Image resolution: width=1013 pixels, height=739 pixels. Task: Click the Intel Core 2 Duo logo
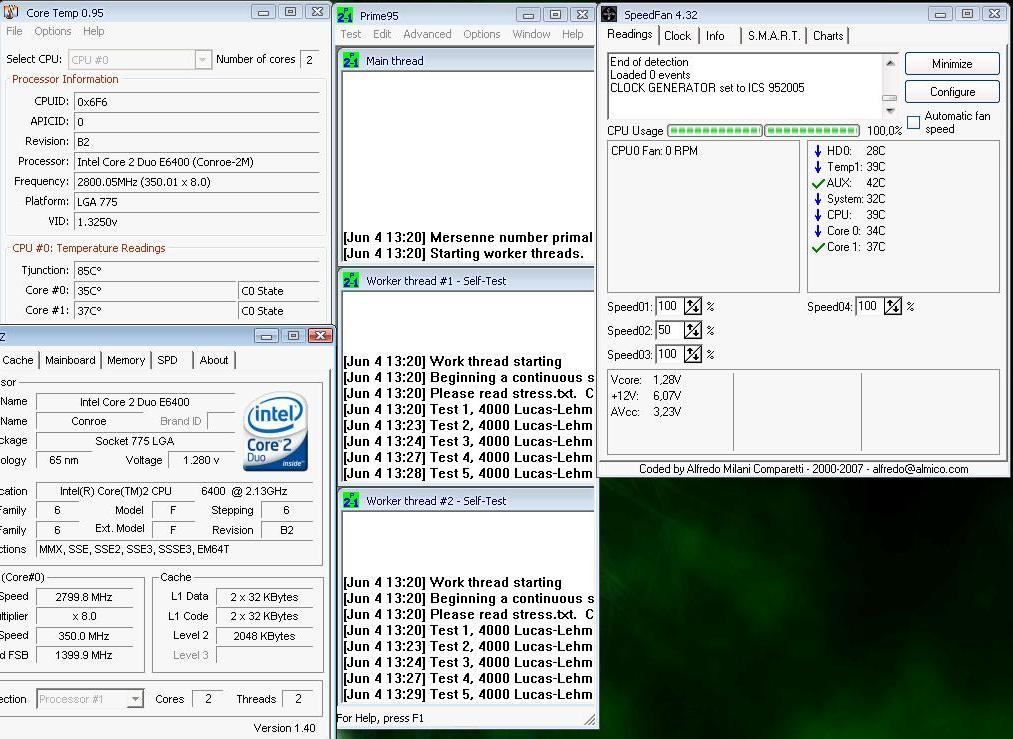point(276,431)
